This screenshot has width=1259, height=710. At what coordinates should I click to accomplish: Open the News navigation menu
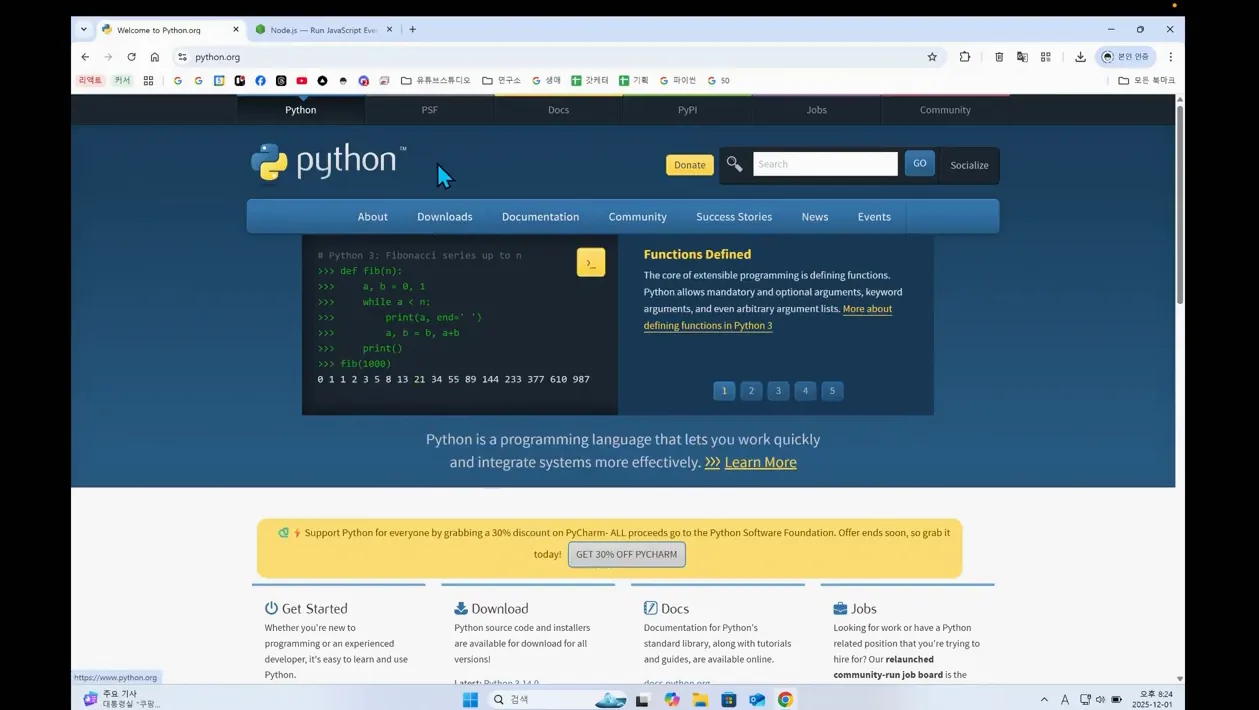(815, 216)
